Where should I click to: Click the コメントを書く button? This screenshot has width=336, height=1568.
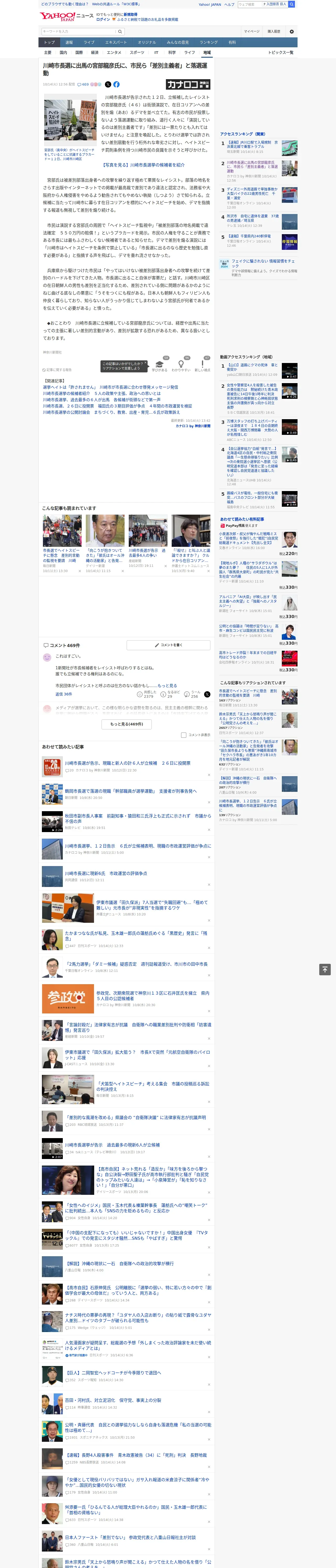[x=168, y=645]
